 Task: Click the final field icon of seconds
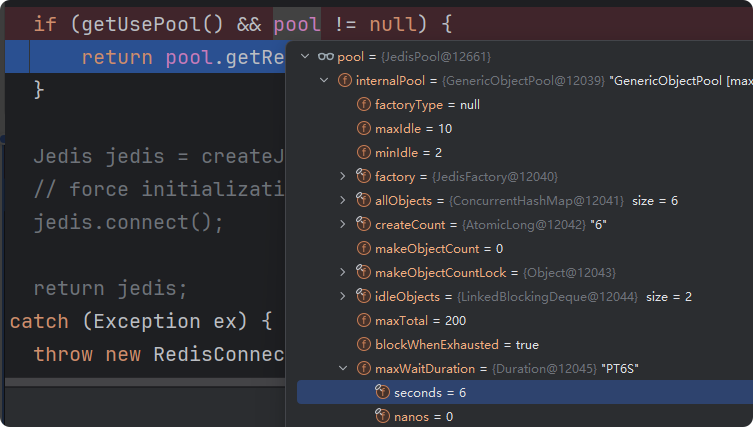click(382, 392)
